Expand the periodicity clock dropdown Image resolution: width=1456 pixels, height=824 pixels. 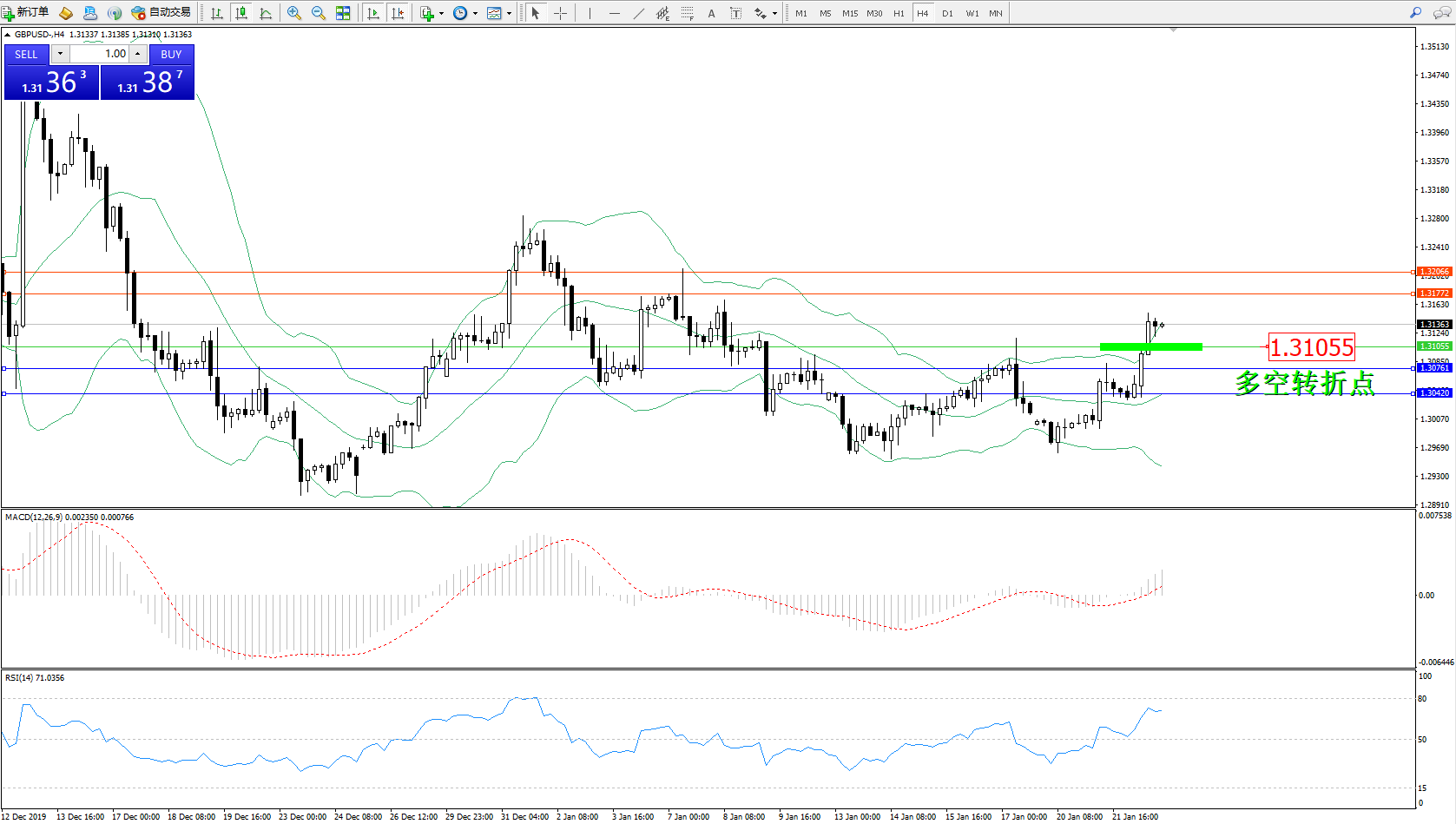click(x=475, y=13)
